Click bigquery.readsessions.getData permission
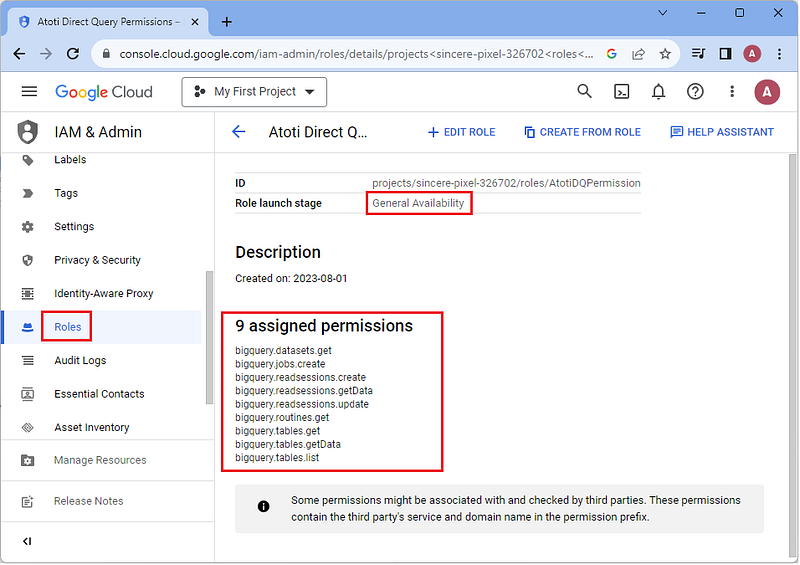 [304, 391]
